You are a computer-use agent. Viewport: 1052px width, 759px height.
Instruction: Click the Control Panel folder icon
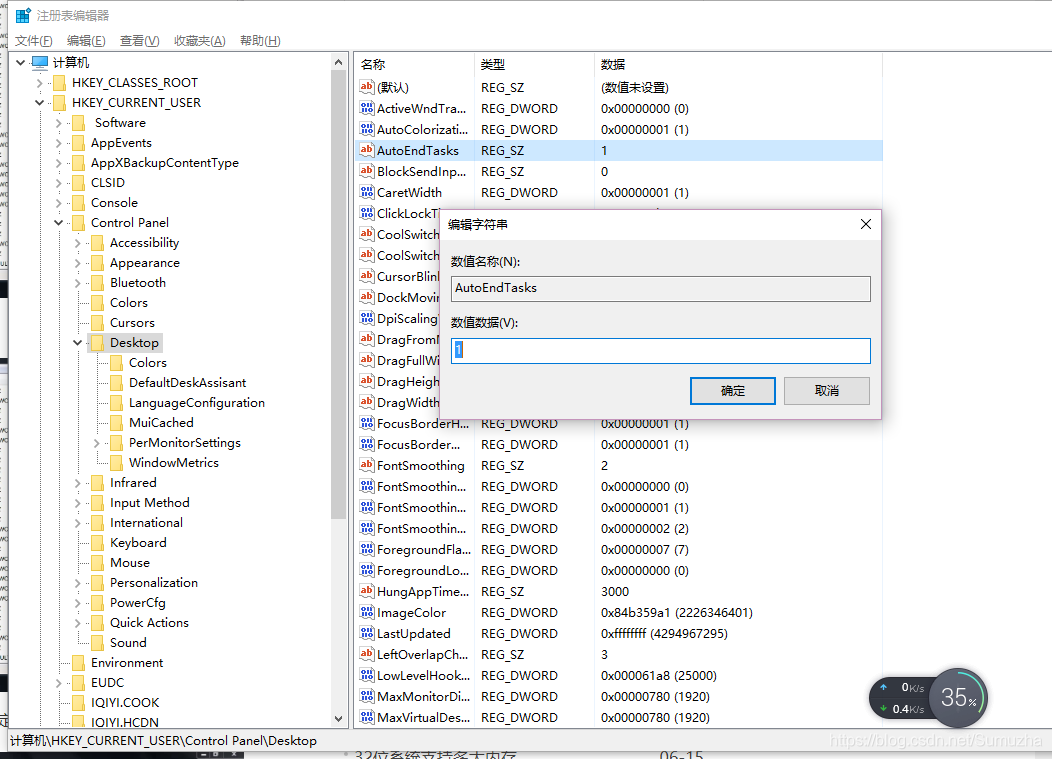[x=78, y=223]
